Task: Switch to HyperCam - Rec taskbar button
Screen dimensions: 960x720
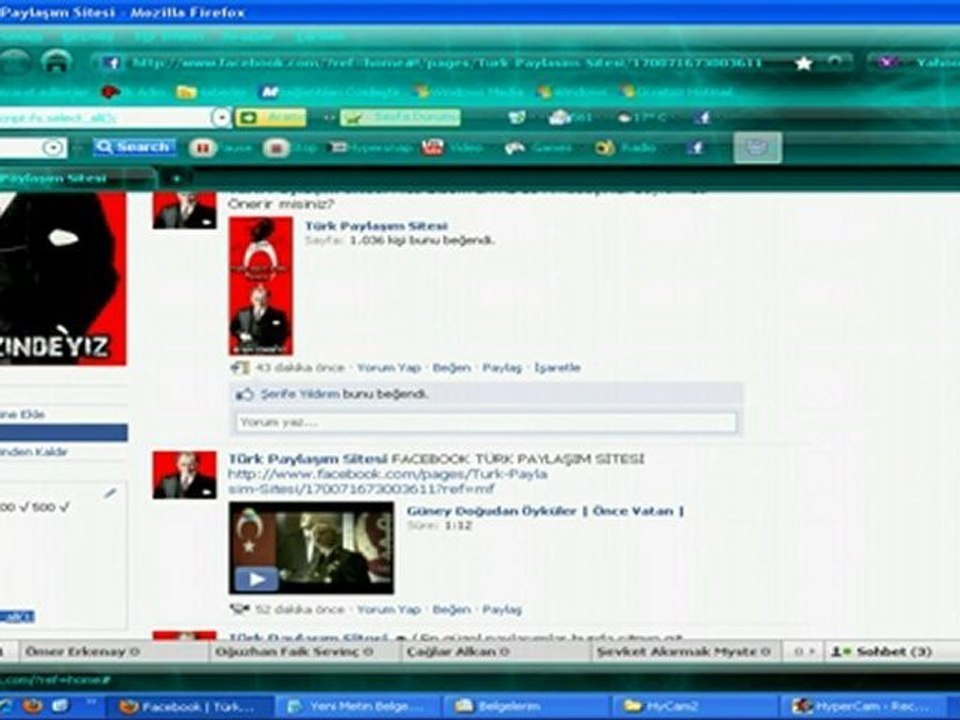Action: click(863, 707)
